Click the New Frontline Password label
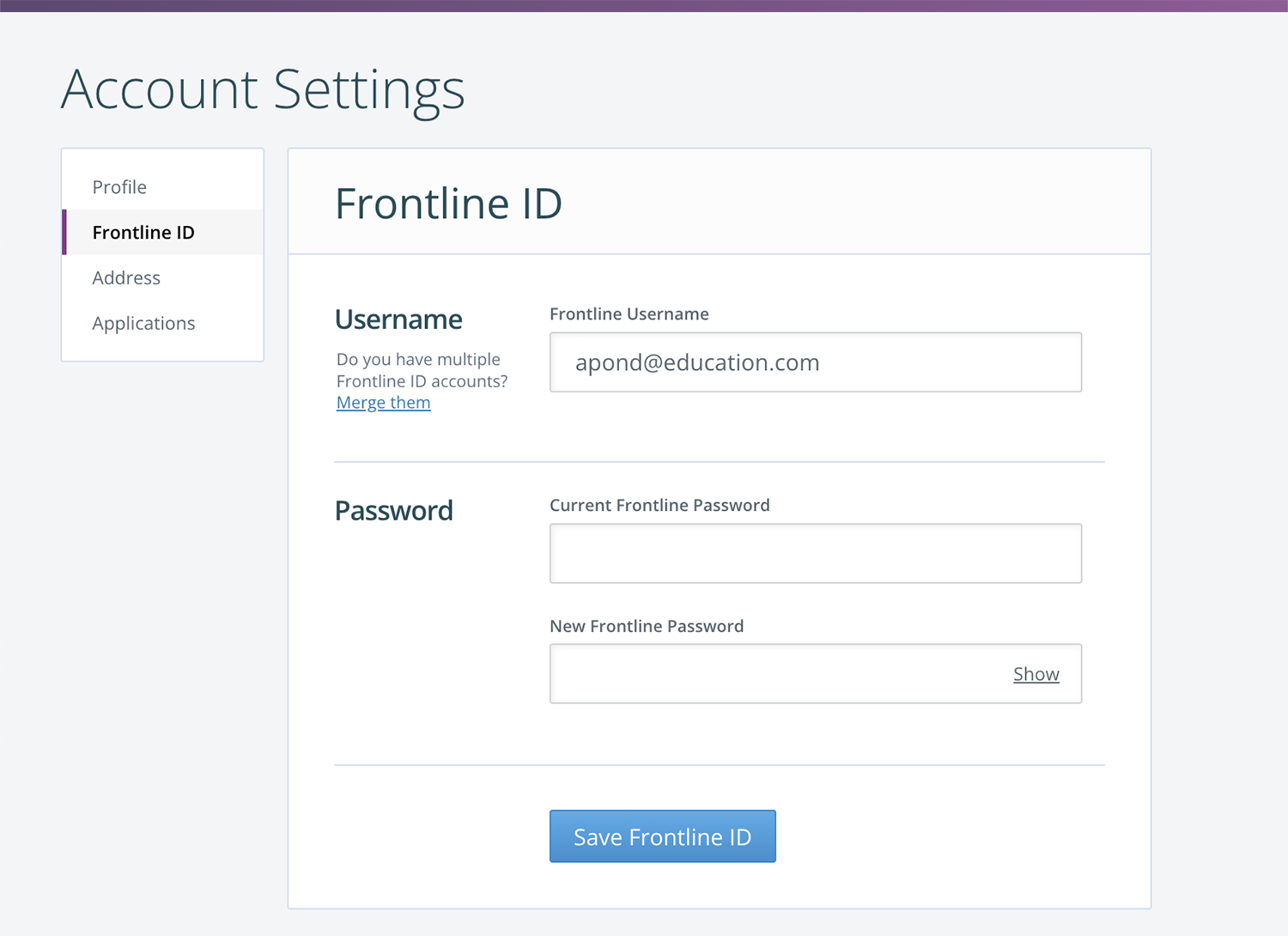Image resolution: width=1288 pixels, height=936 pixels. coord(647,627)
